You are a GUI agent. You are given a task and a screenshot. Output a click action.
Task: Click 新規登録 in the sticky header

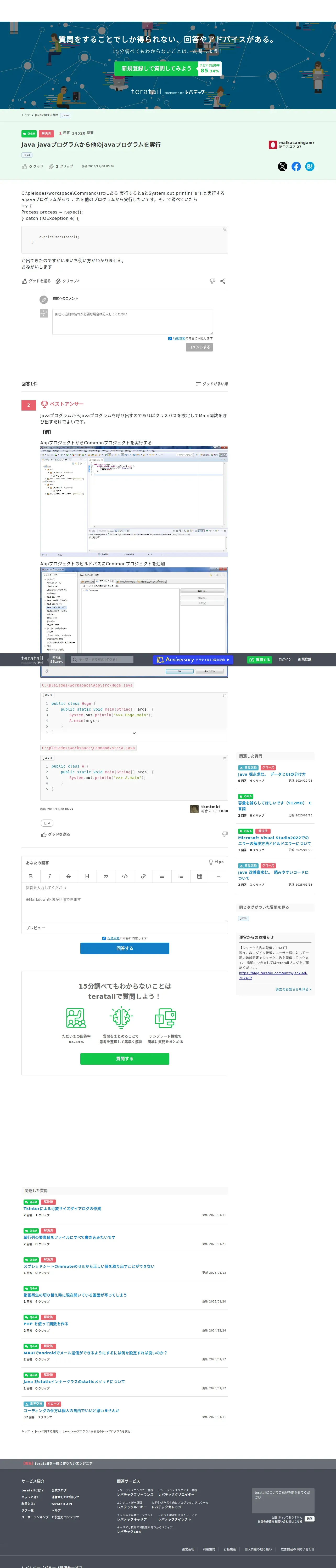tap(304, 659)
